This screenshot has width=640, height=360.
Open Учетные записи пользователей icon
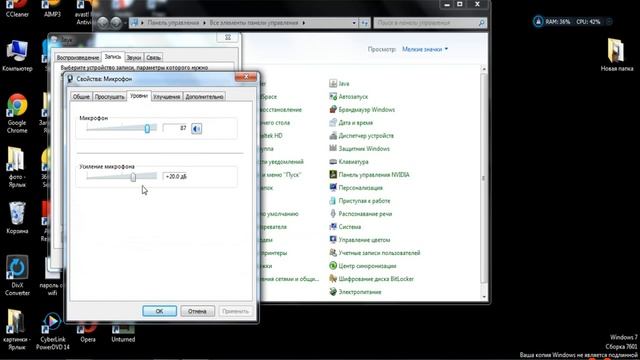click(x=375, y=253)
